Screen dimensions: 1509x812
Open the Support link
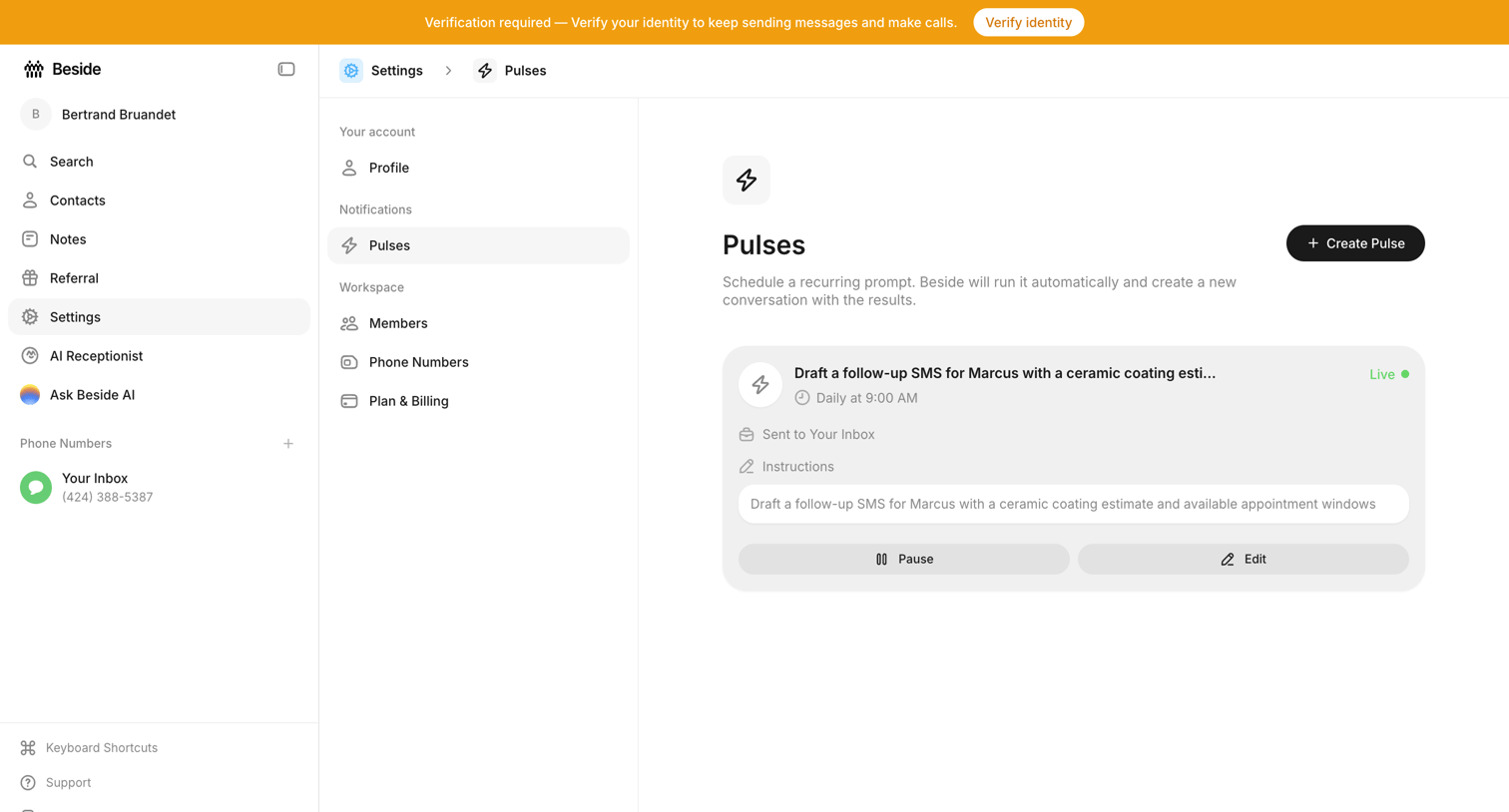(x=68, y=783)
